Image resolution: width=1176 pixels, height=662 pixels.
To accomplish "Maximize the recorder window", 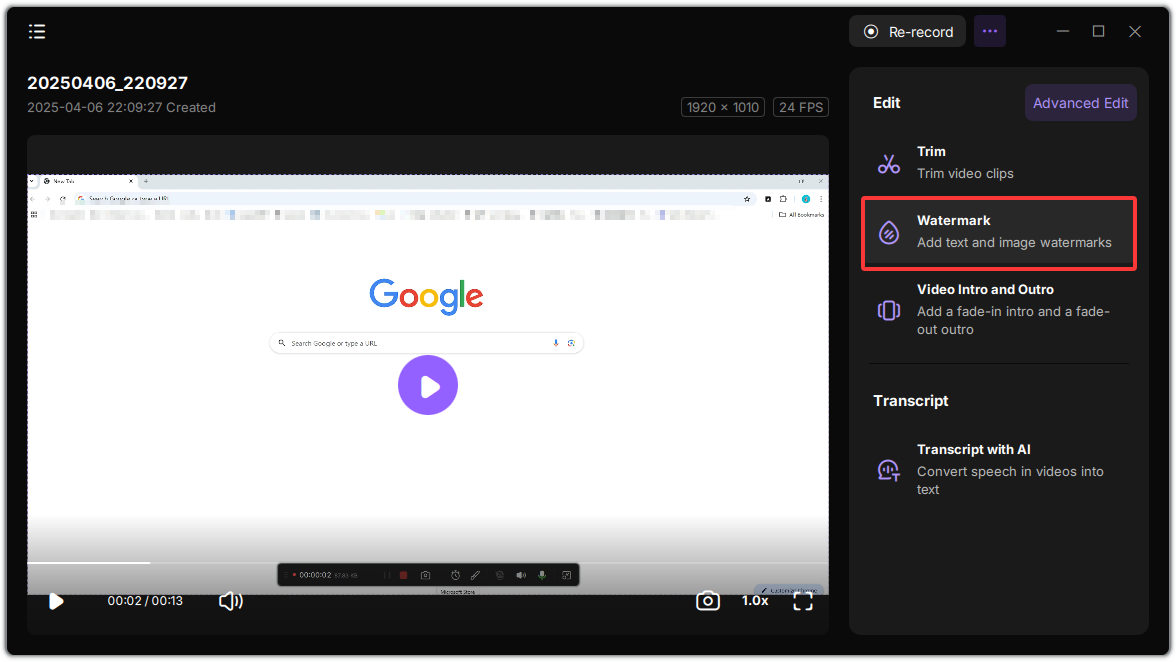I will [1099, 31].
